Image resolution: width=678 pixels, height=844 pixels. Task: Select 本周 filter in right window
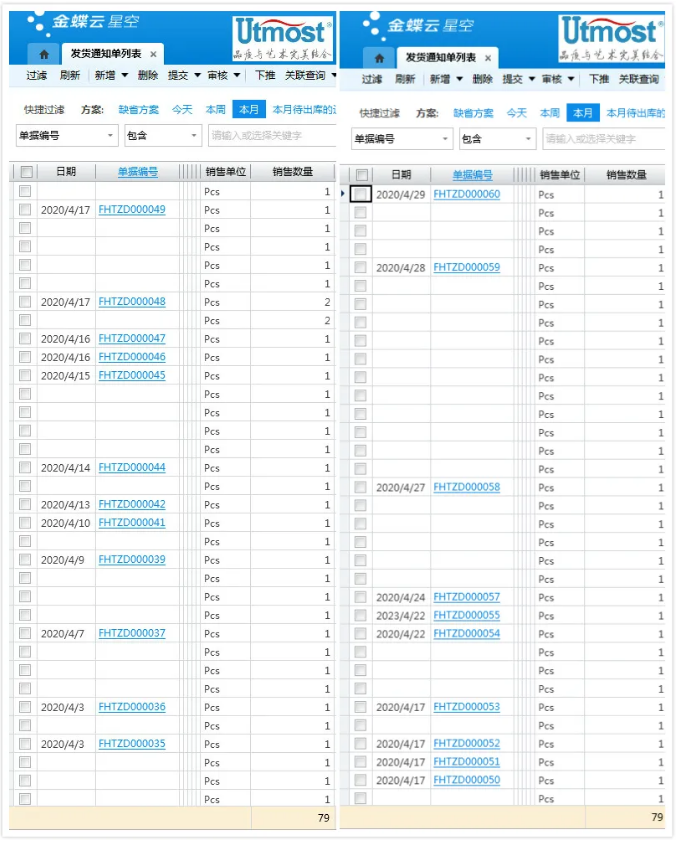(550, 113)
